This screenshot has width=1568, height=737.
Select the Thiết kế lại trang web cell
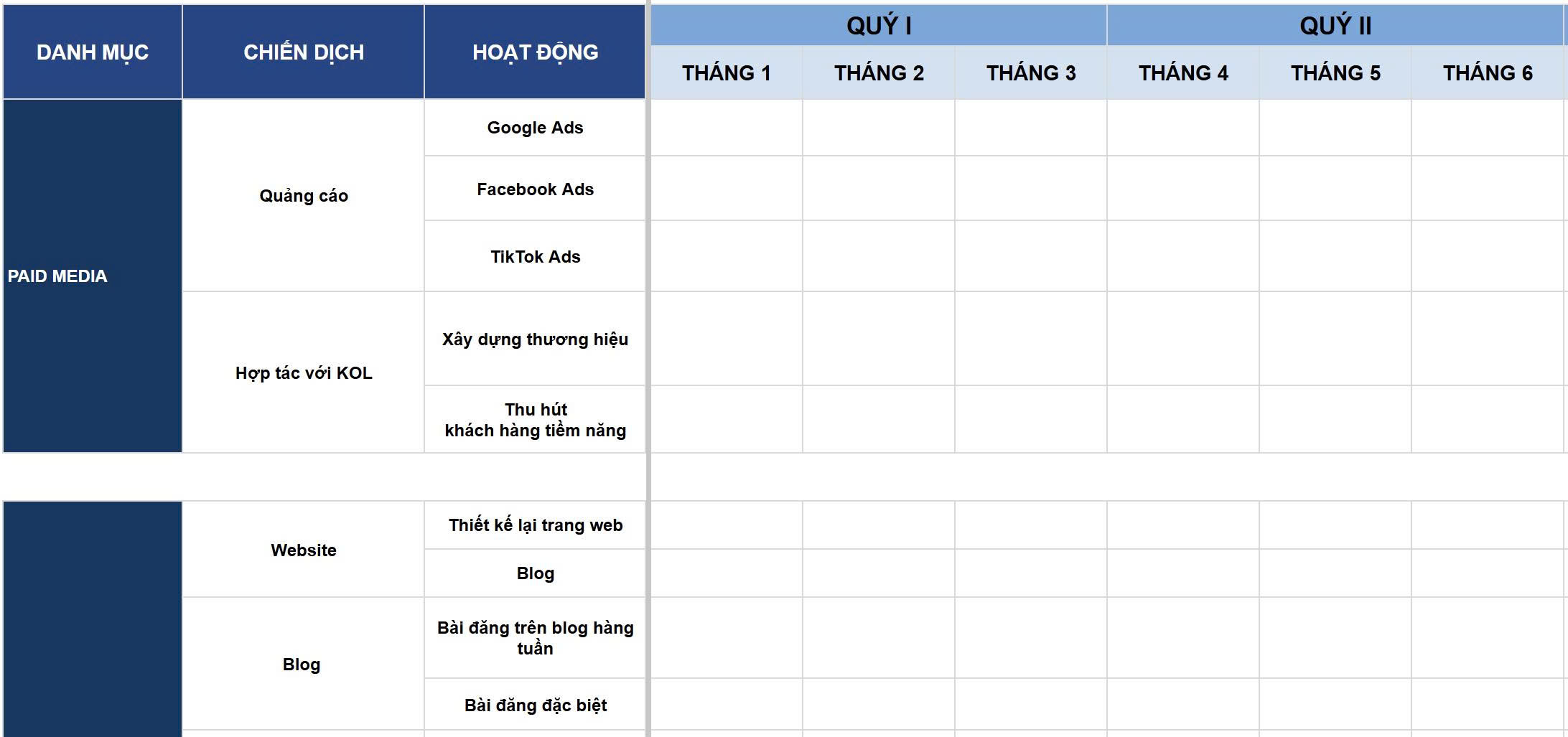tap(535, 525)
